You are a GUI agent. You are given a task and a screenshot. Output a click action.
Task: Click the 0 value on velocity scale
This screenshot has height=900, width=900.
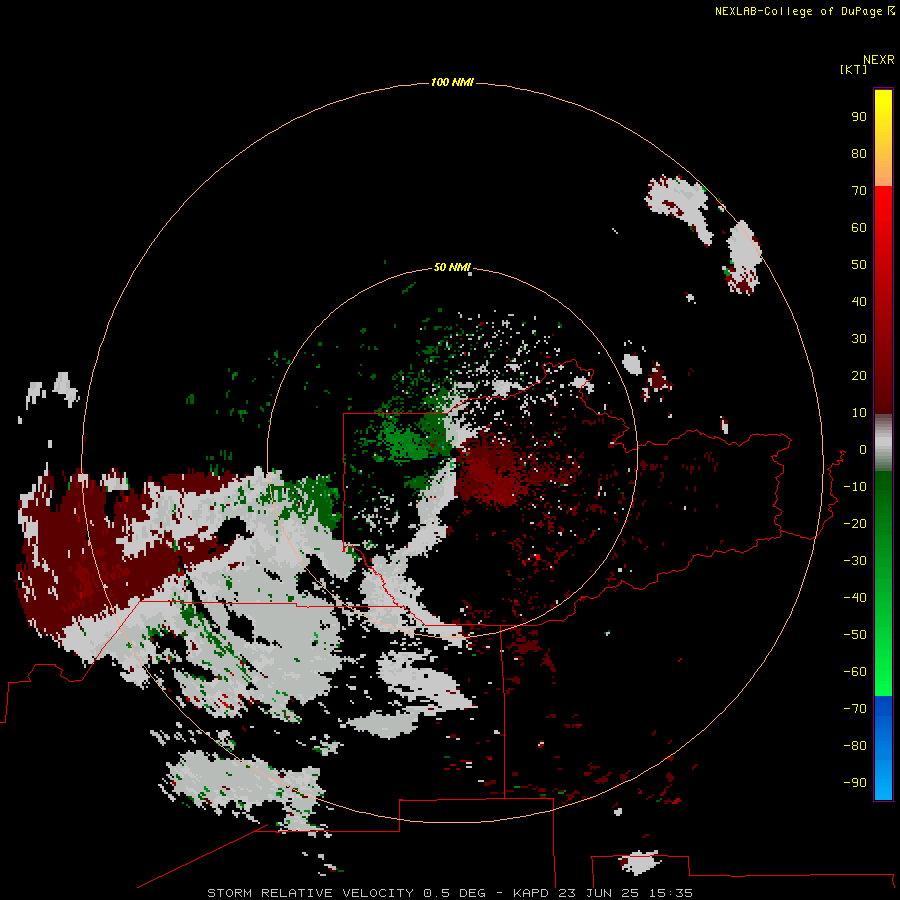[863, 449]
